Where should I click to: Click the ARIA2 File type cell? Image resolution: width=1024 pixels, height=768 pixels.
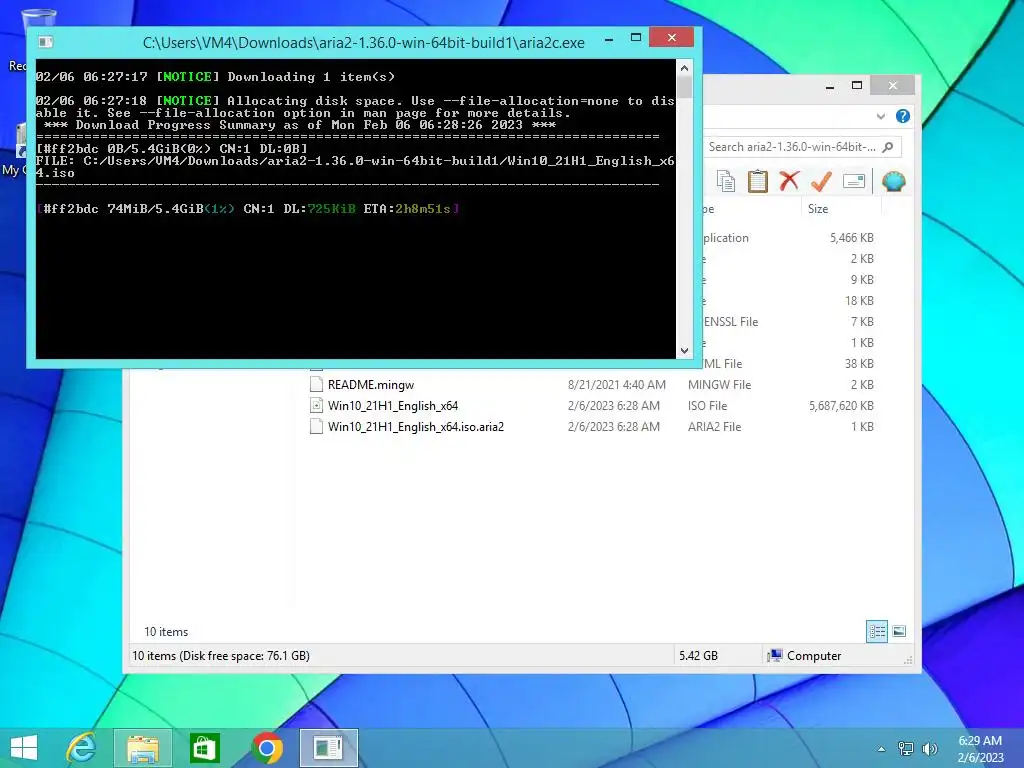[714, 426]
